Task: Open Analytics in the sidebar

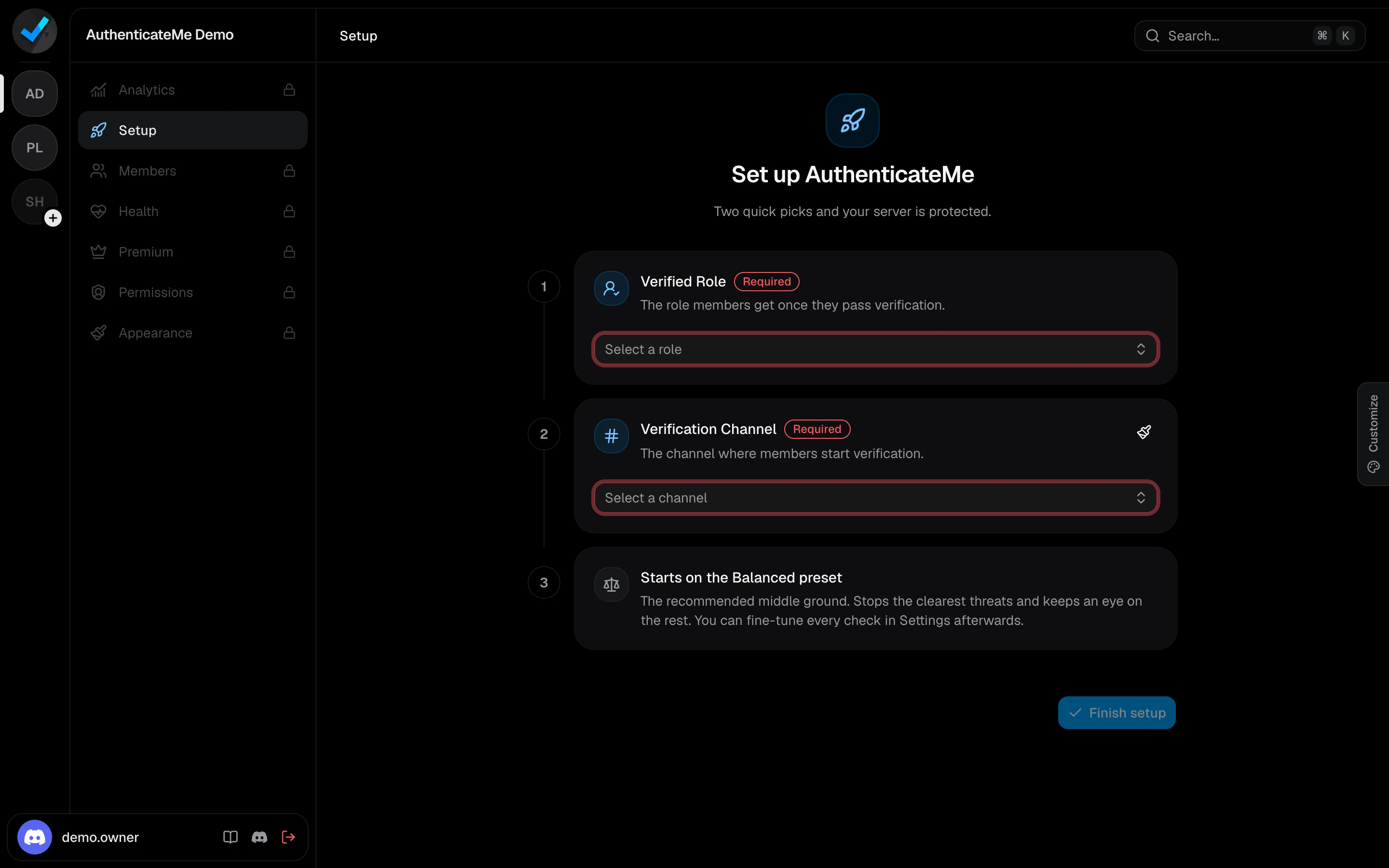Action: click(x=193, y=90)
